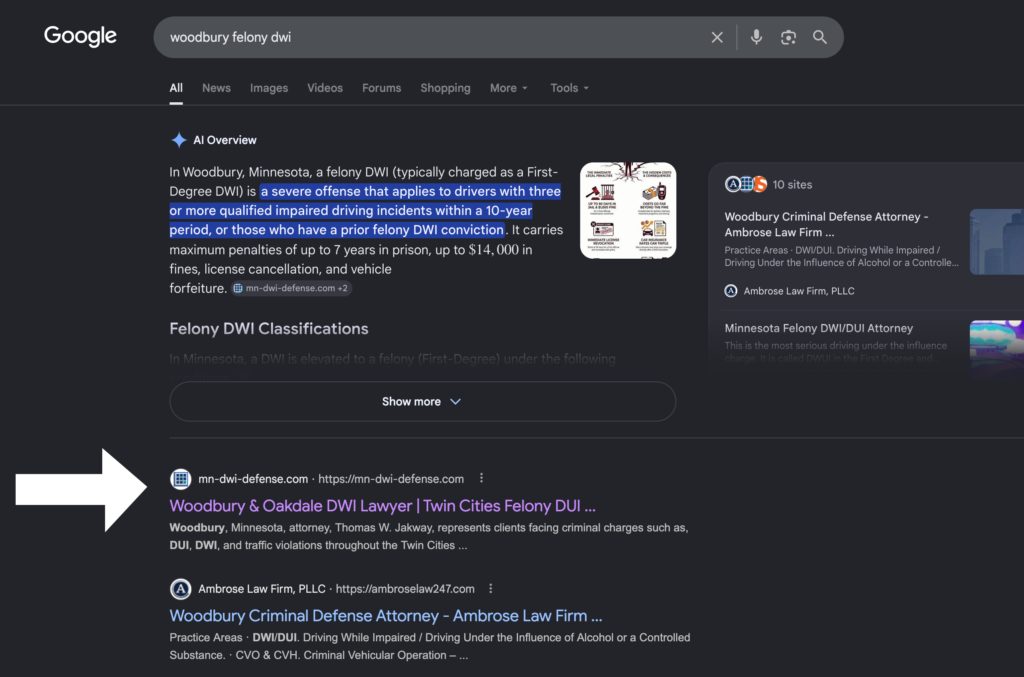Open options menu for Ambrose Law Firm result
Screen dimensions: 1024x677
pos(490,589)
